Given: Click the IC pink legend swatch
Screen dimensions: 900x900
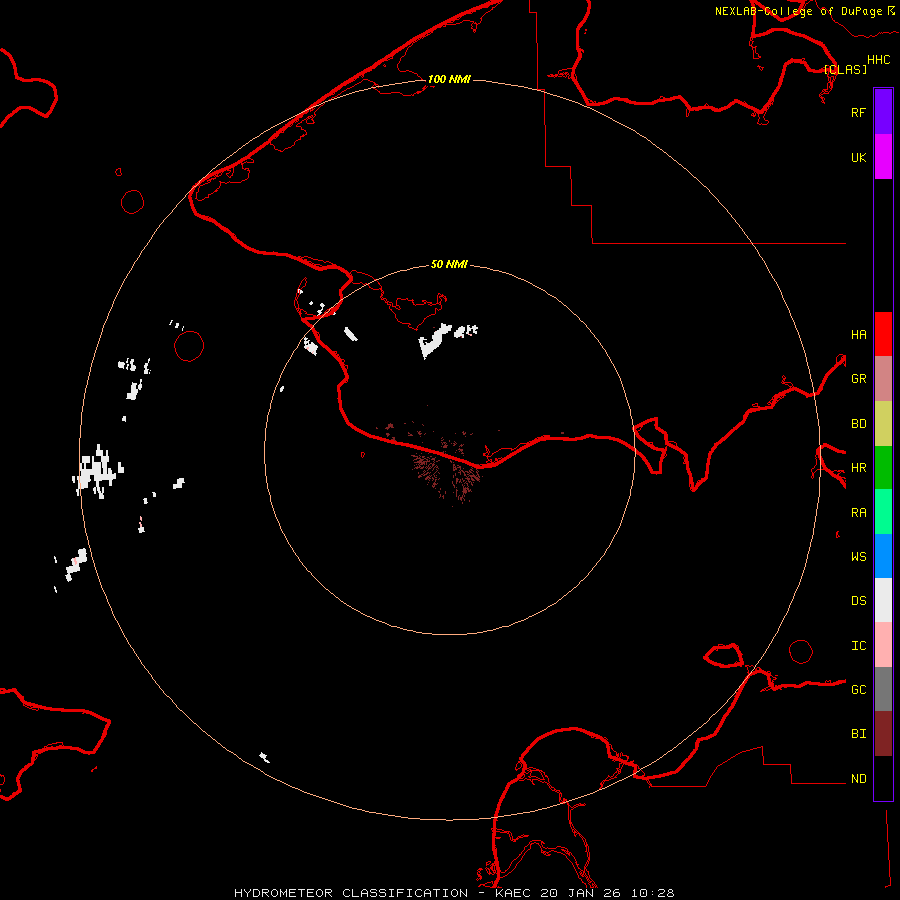Looking at the screenshot, I should 883,645.
